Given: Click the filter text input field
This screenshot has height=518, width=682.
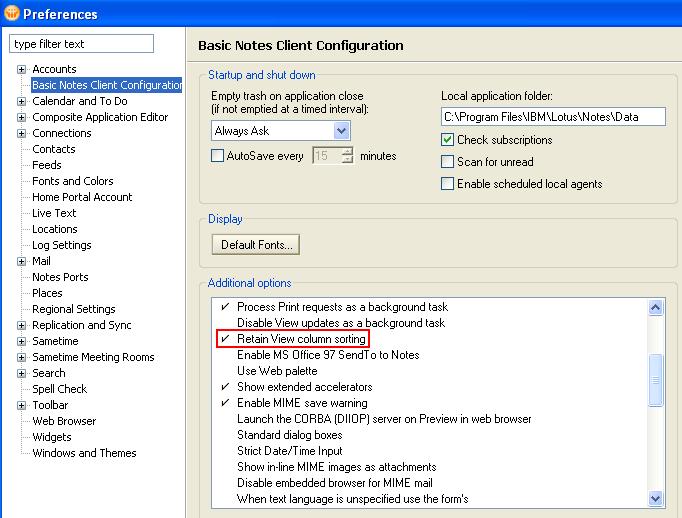Looking at the screenshot, I should tap(82, 44).
